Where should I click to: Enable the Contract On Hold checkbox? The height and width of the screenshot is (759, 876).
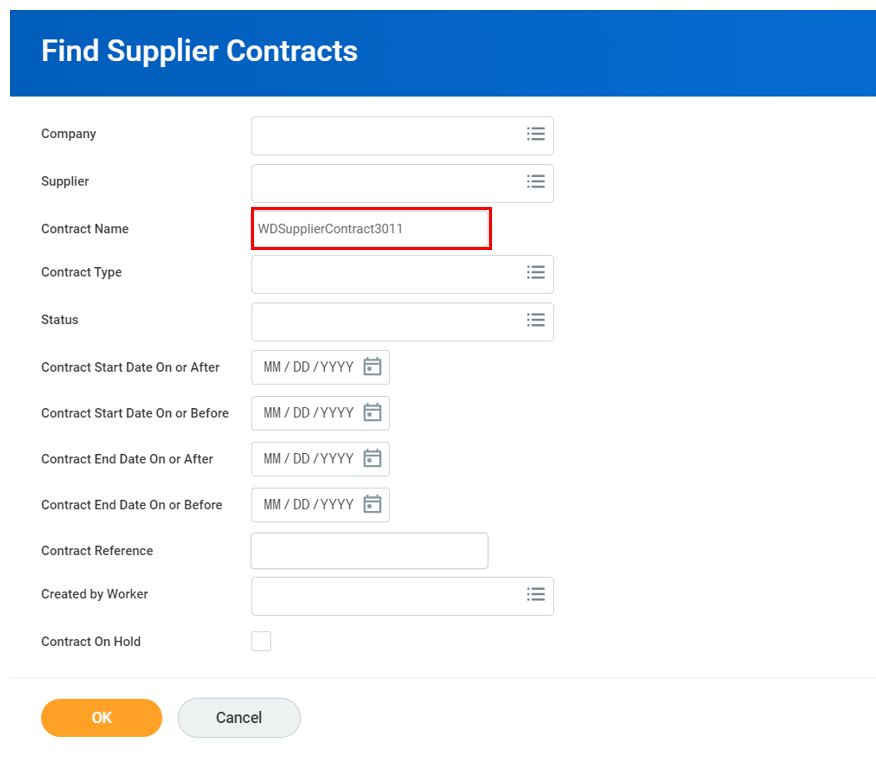261,641
